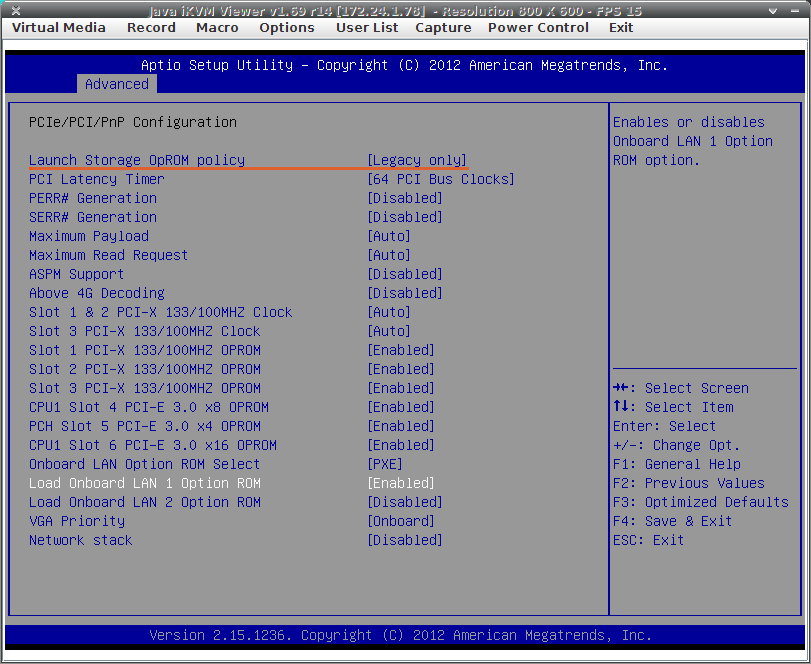Open the Power Control menu
This screenshot has height=664, width=811.
(538, 27)
